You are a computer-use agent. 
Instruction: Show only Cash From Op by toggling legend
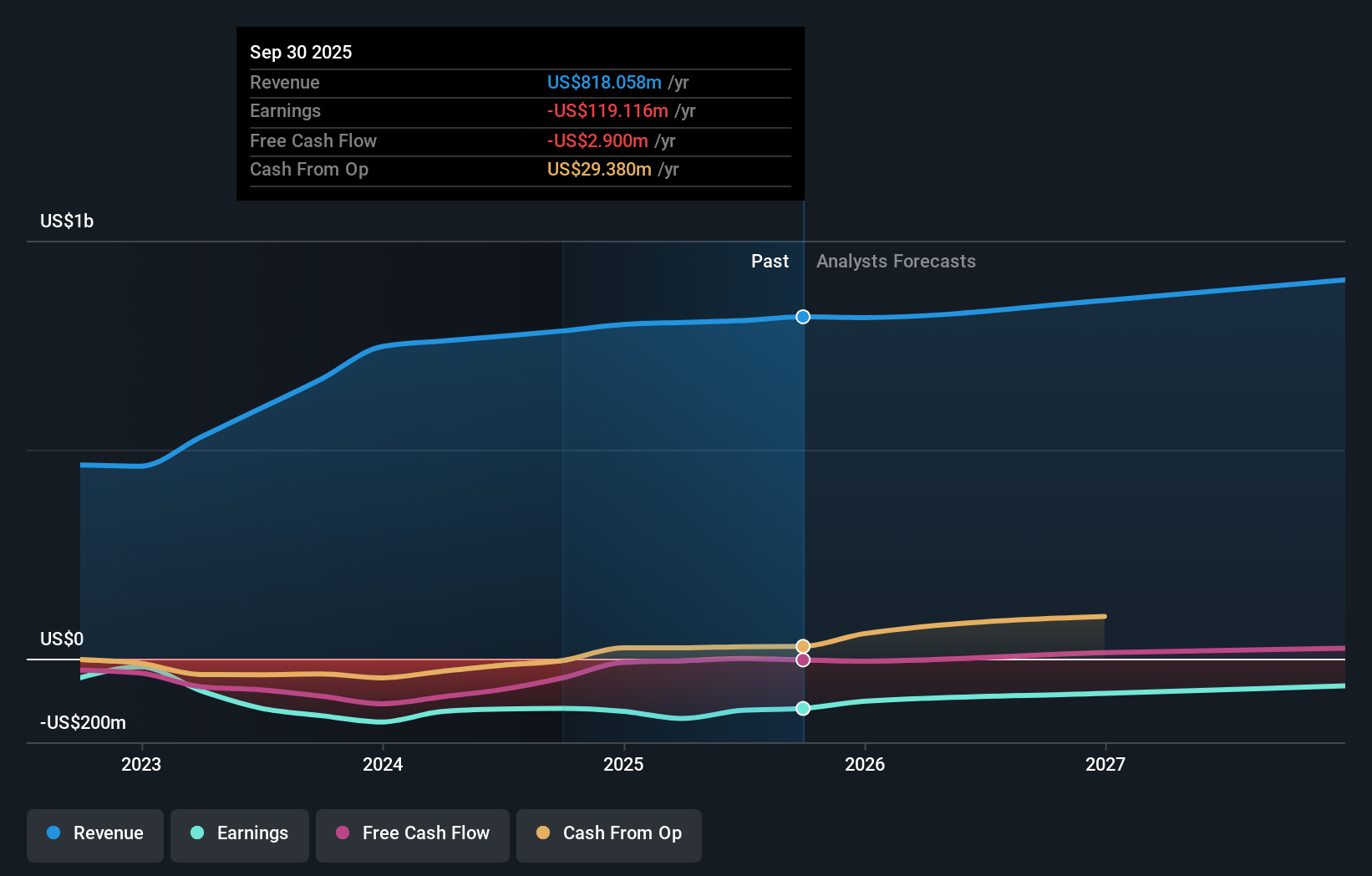608,833
